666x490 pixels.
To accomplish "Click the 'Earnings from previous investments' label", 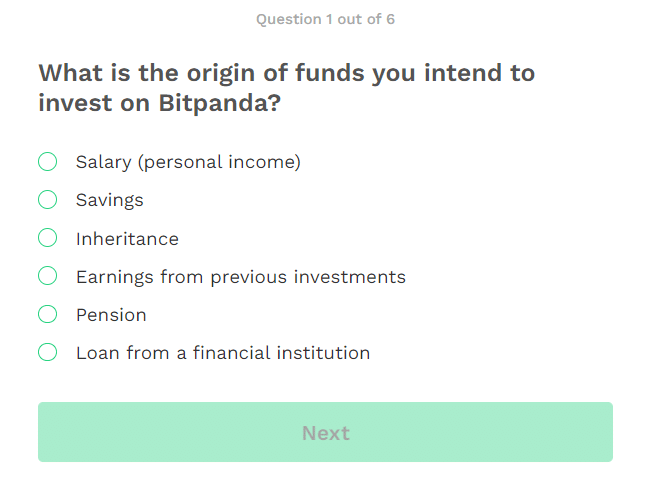I will tap(241, 277).
